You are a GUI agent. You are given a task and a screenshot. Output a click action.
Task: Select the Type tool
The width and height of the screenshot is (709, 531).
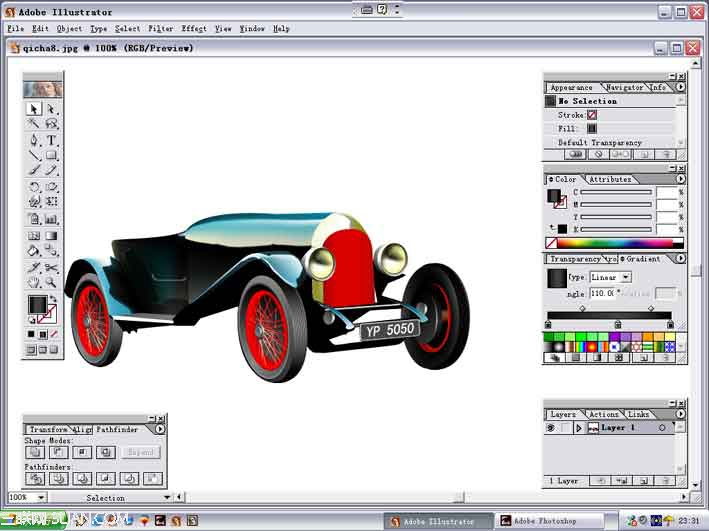[51, 140]
